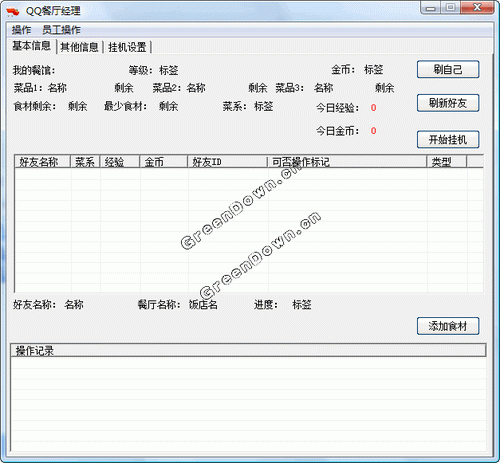Sort by 好友ID column header

click(x=228, y=162)
